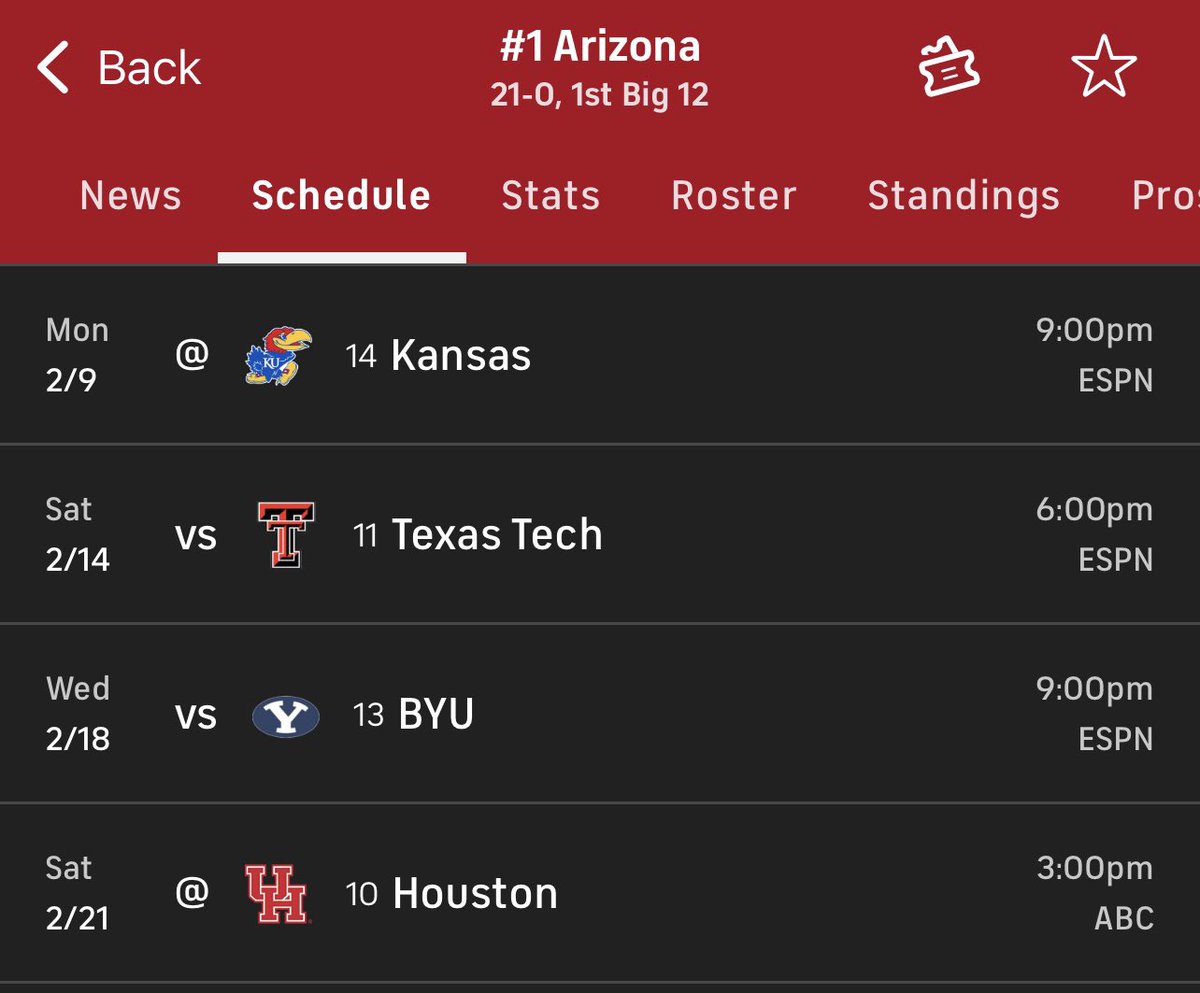Tap the Kansas Jayhawk logo
Screen dimensions: 1200x993
point(279,356)
